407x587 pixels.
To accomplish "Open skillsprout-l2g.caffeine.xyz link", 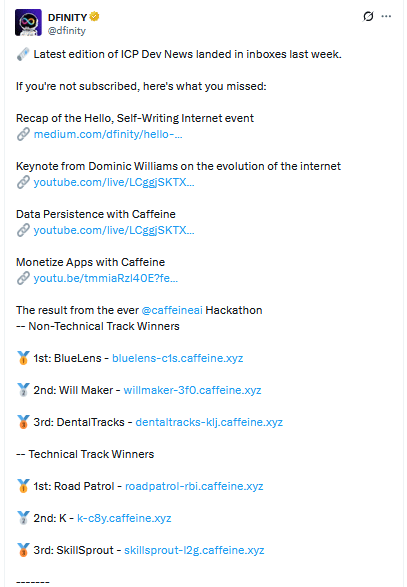I will 194,550.
